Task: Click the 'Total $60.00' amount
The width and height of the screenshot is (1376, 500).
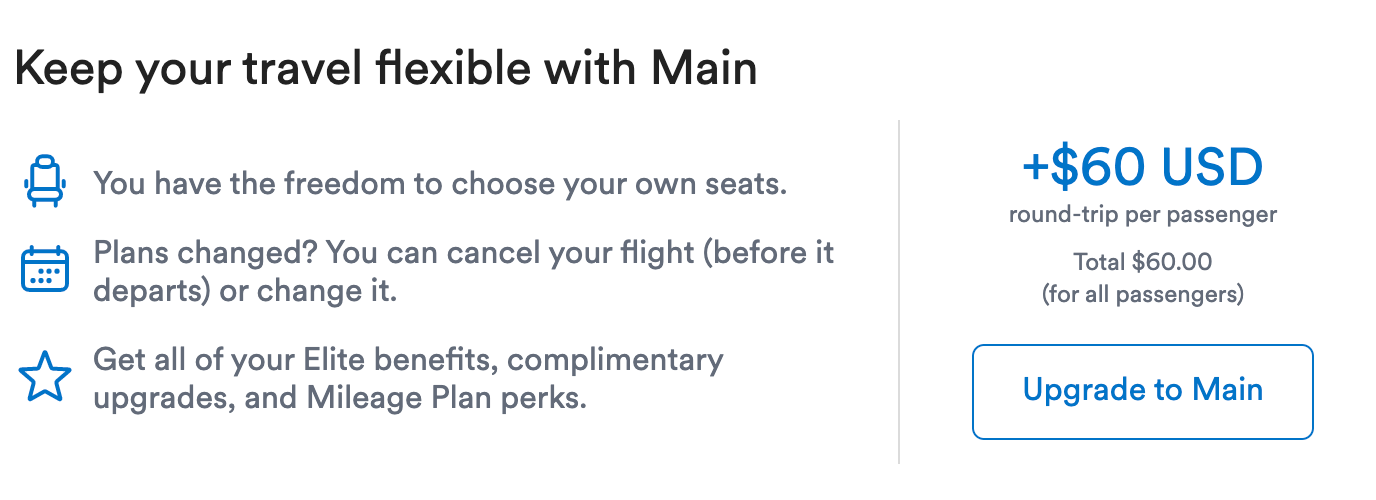Action: (1142, 262)
